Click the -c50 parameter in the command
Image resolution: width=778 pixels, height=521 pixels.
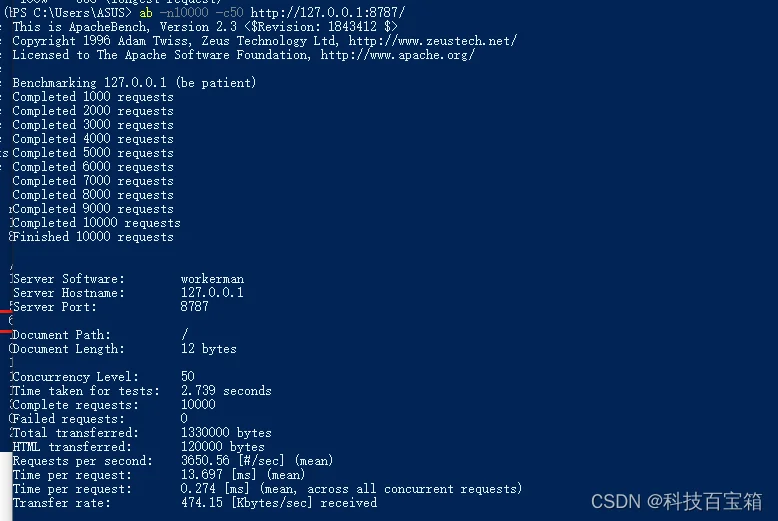(x=229, y=12)
